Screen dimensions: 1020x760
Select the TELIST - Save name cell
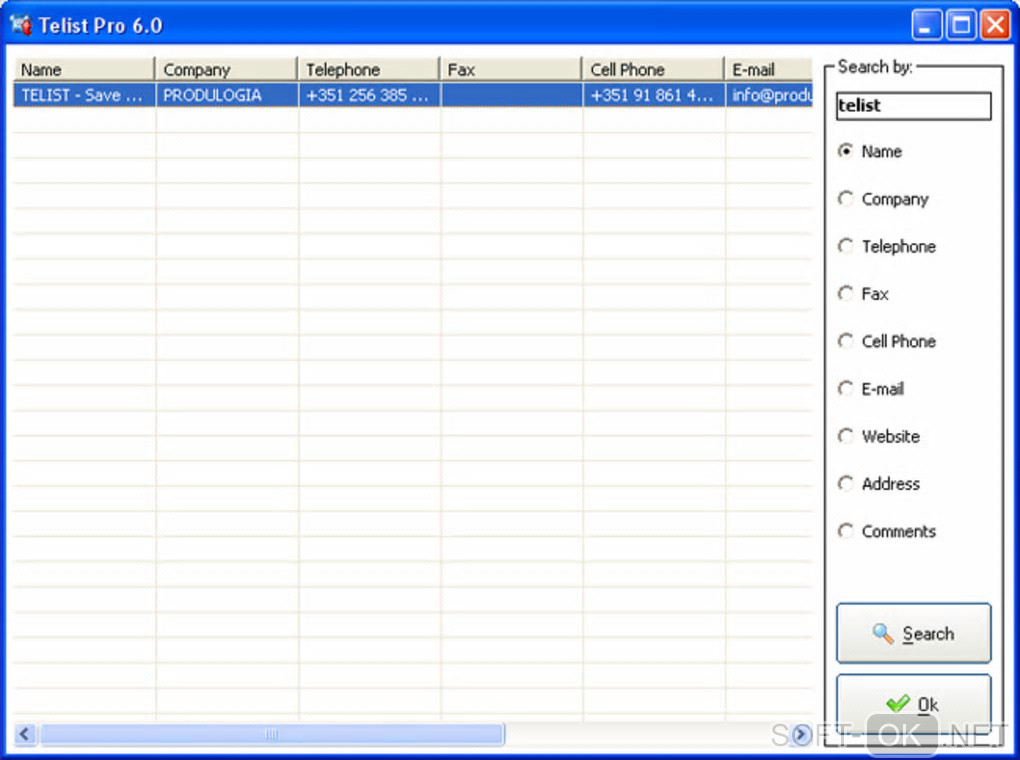tap(84, 95)
